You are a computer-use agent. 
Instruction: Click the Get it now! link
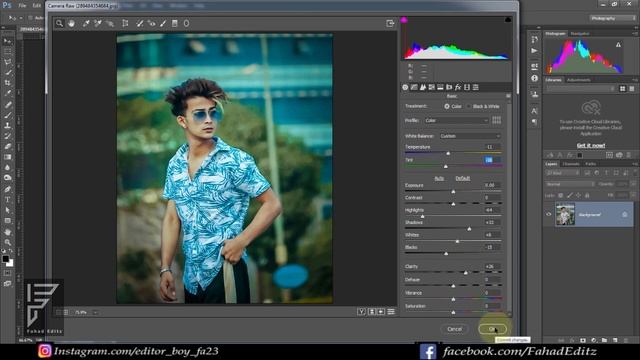pos(591,146)
